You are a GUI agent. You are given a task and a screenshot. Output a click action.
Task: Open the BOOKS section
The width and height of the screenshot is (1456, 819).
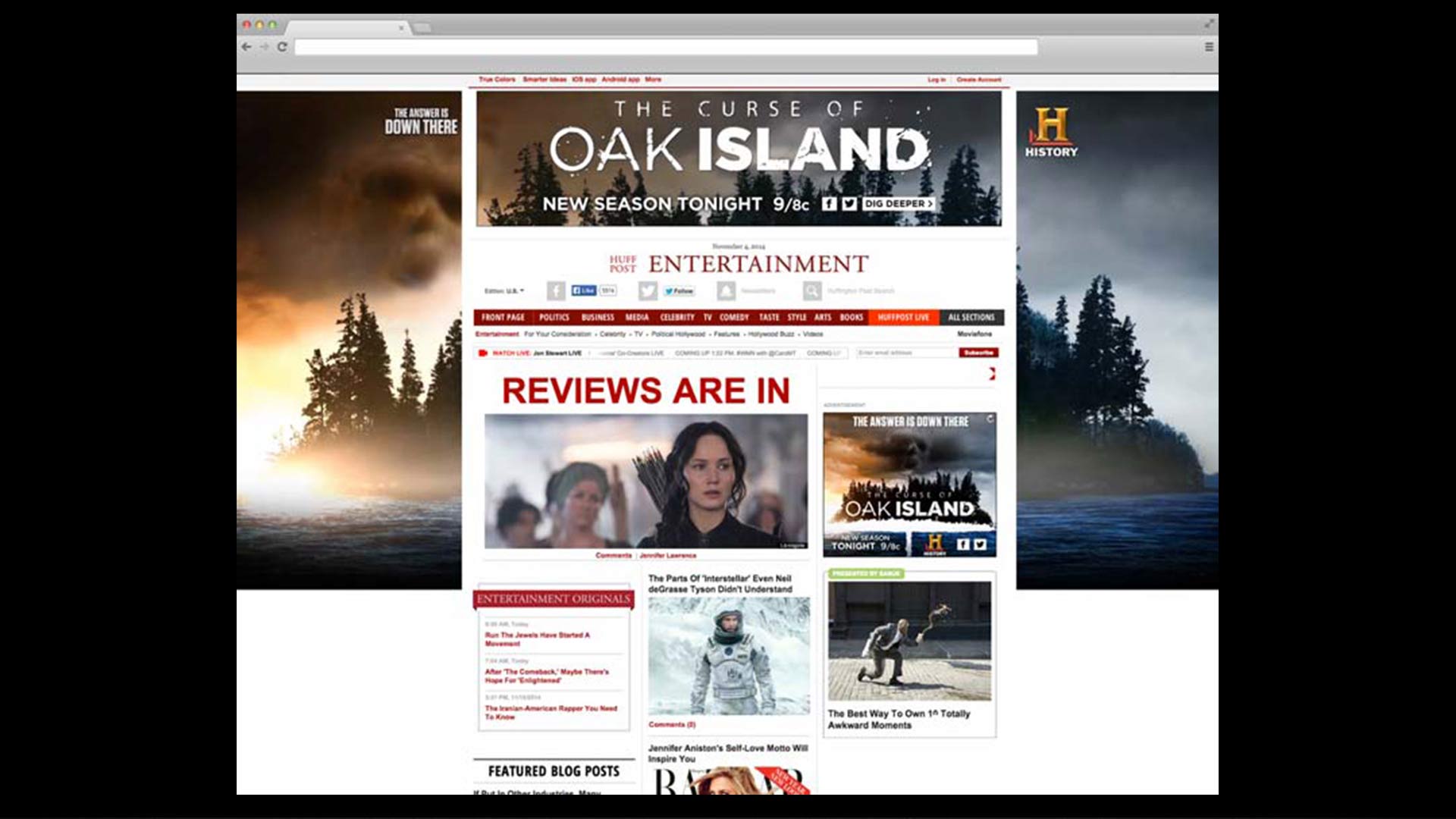coord(852,318)
